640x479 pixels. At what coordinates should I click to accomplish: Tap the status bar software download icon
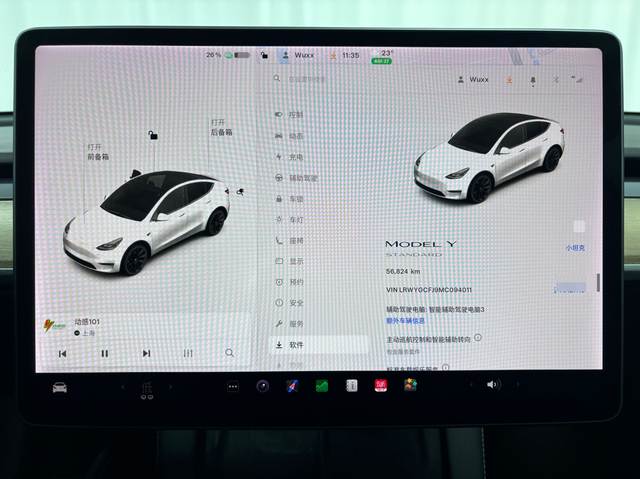[333, 55]
